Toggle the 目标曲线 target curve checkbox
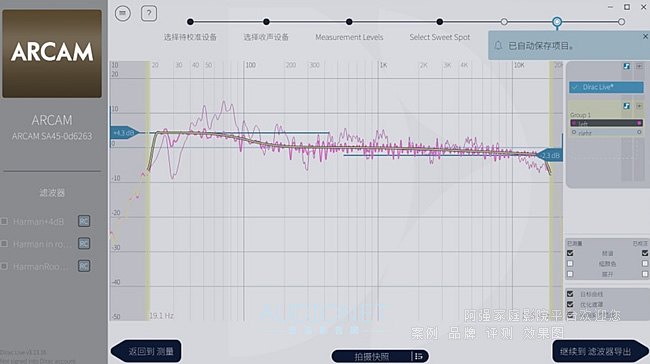Screen dimensions: 650x364 570,294
